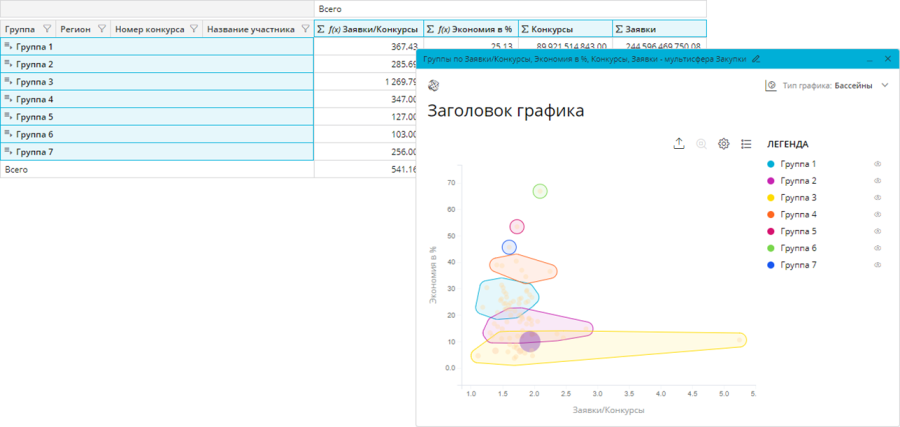The height and width of the screenshot is (427, 900).
Task: Click the Заголовок графика chart title
Action: 505,111
